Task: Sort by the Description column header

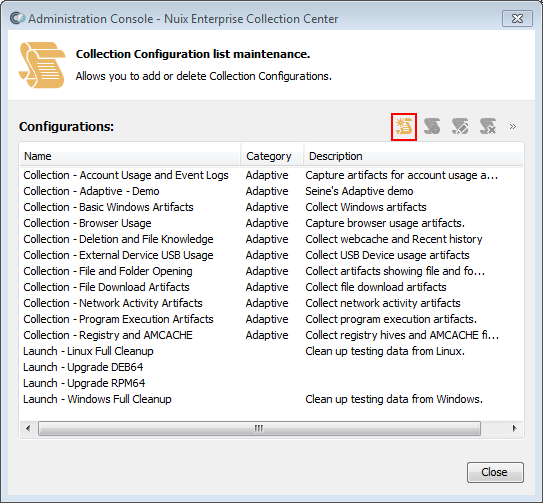Action: coord(413,156)
